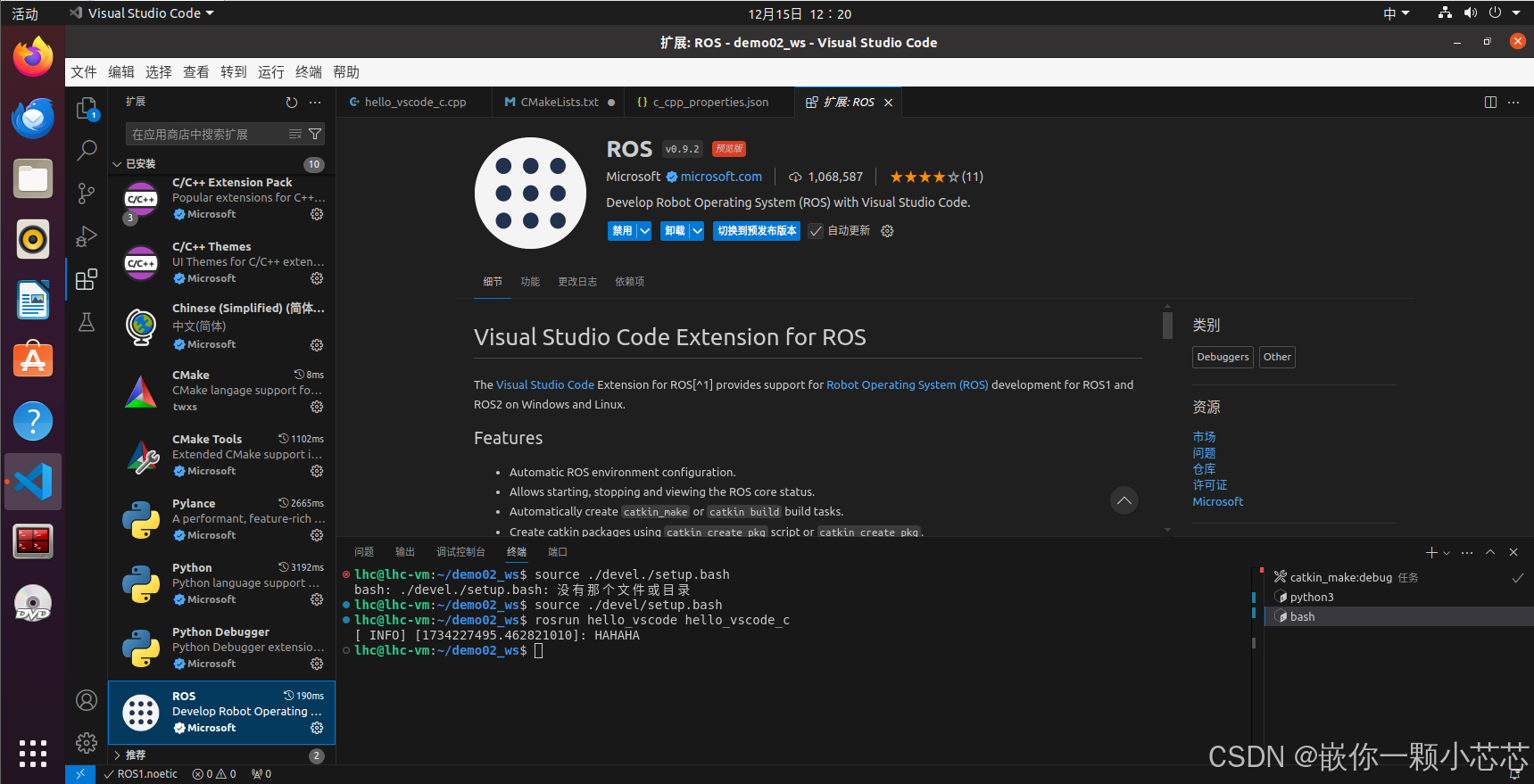Open settings gear for ROS extension in list
Image resolution: width=1534 pixels, height=784 pixels.
click(317, 728)
